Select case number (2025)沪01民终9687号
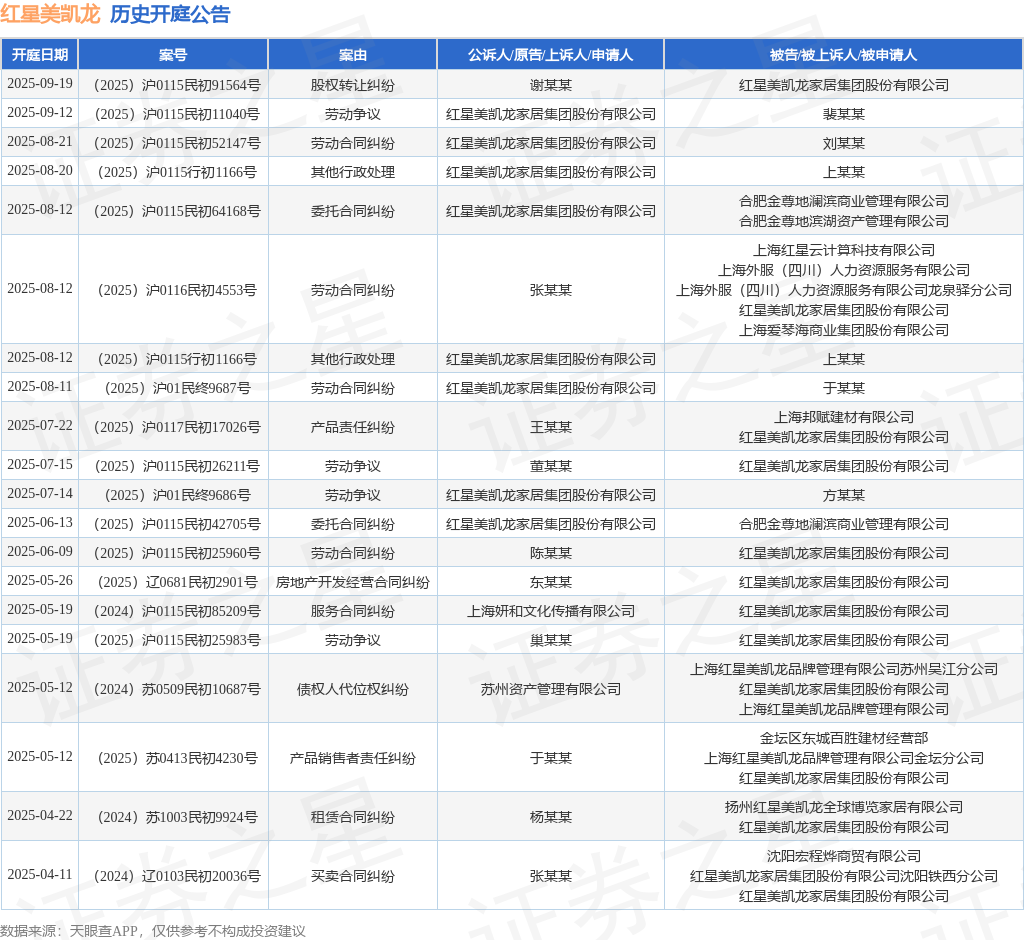 (x=173, y=388)
